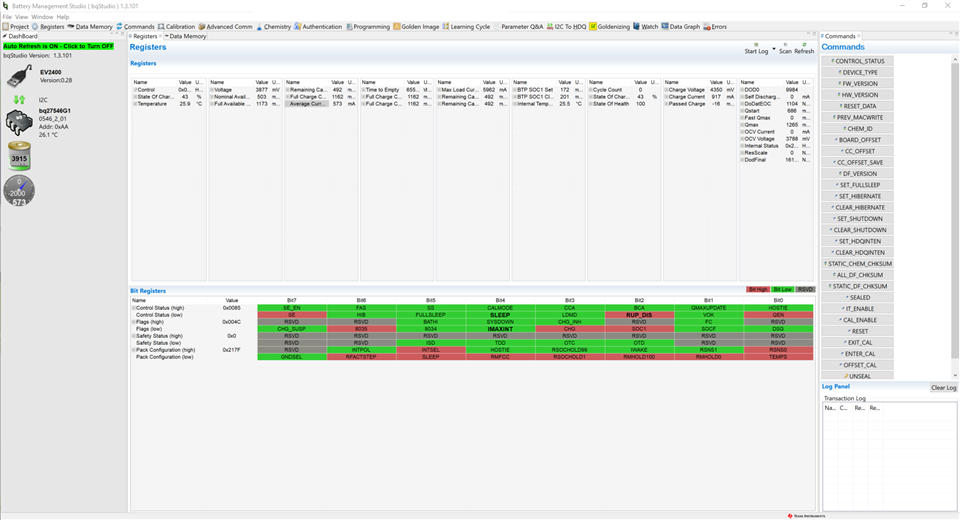Select the Commands panel tab
The image size is (960, 520).
[x=839, y=37]
